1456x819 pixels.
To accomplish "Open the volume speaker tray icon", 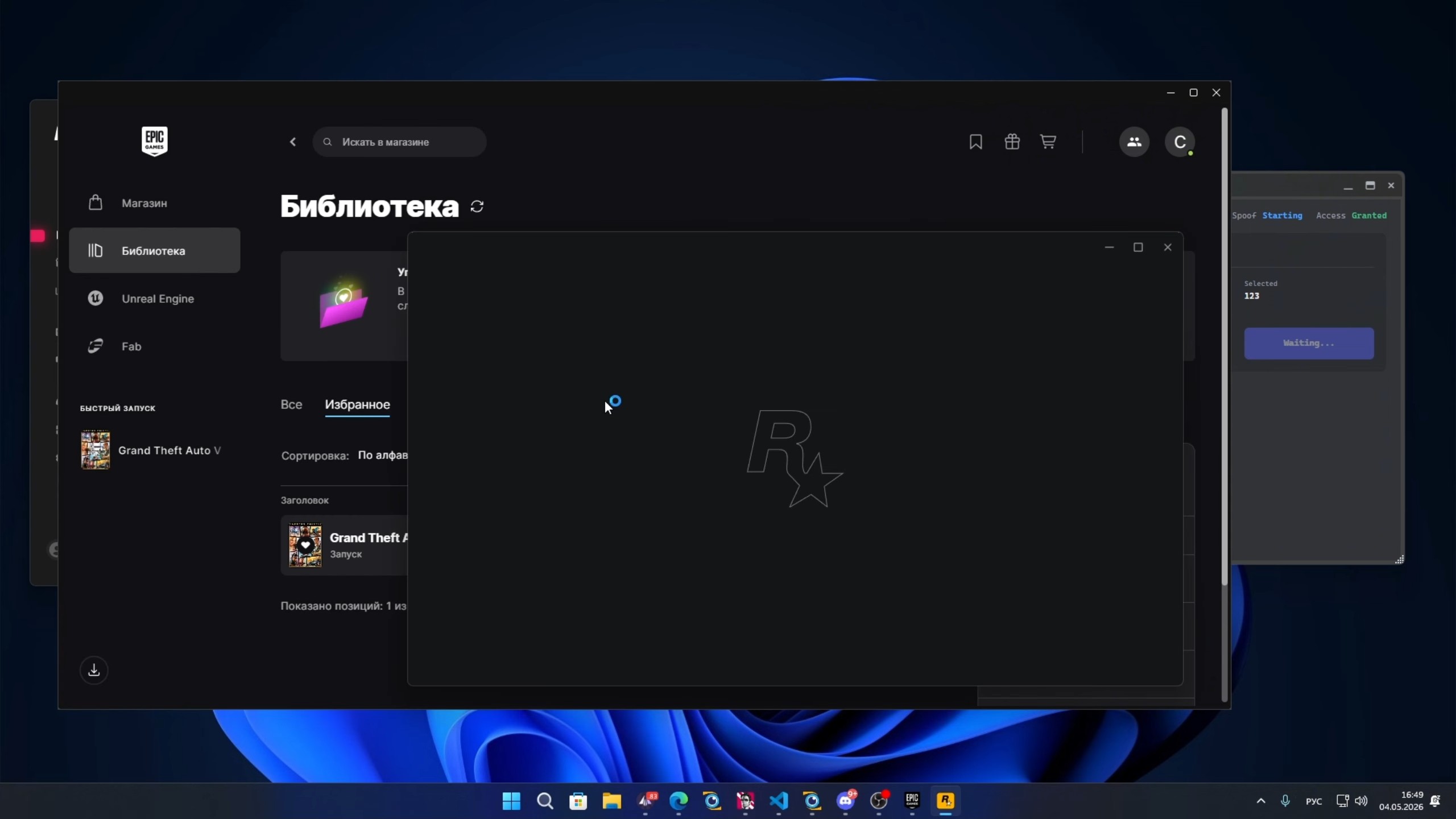I will pyautogui.click(x=1361, y=801).
